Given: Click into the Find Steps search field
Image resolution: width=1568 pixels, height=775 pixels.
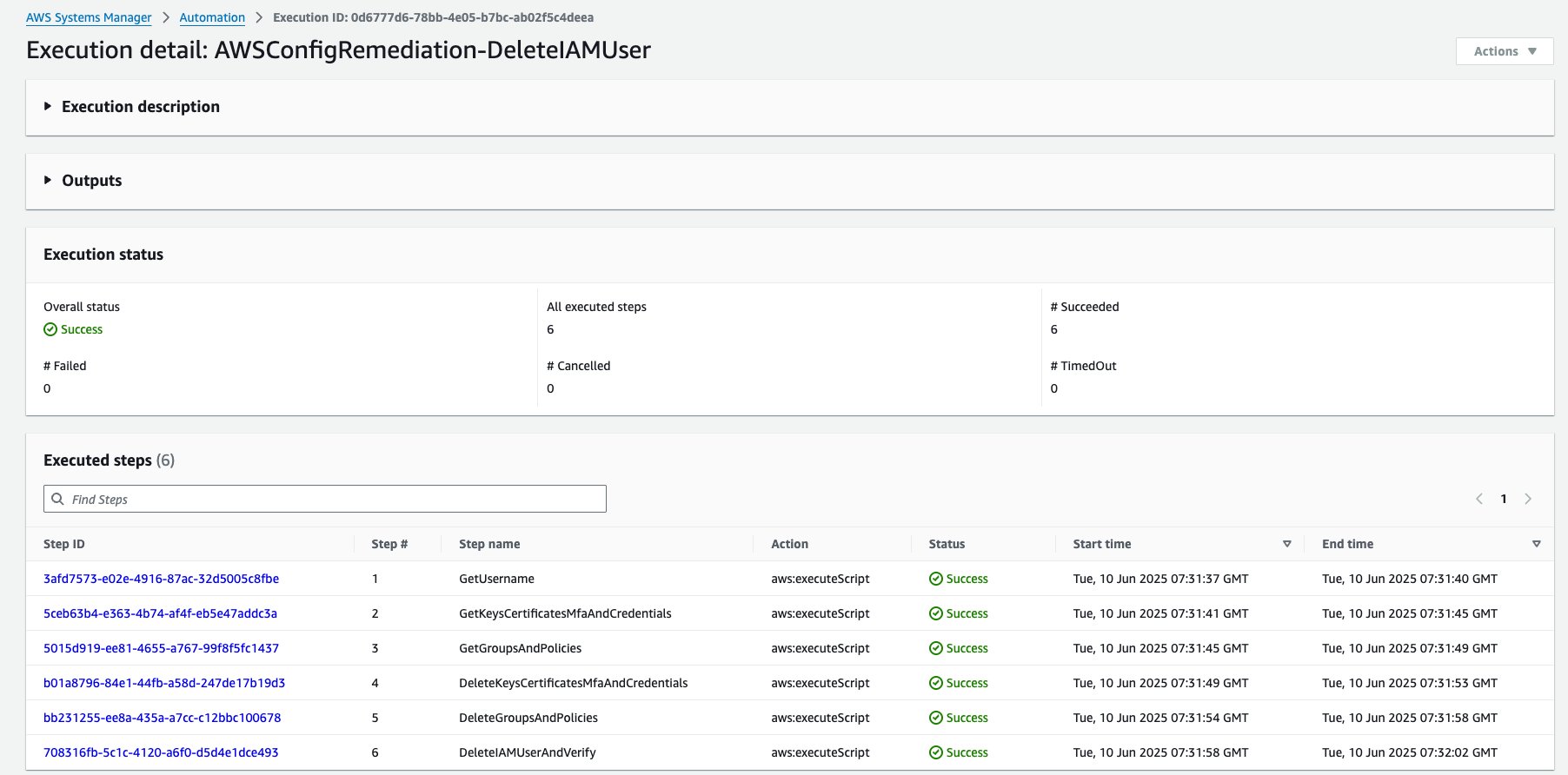Looking at the screenshot, I should (x=325, y=499).
